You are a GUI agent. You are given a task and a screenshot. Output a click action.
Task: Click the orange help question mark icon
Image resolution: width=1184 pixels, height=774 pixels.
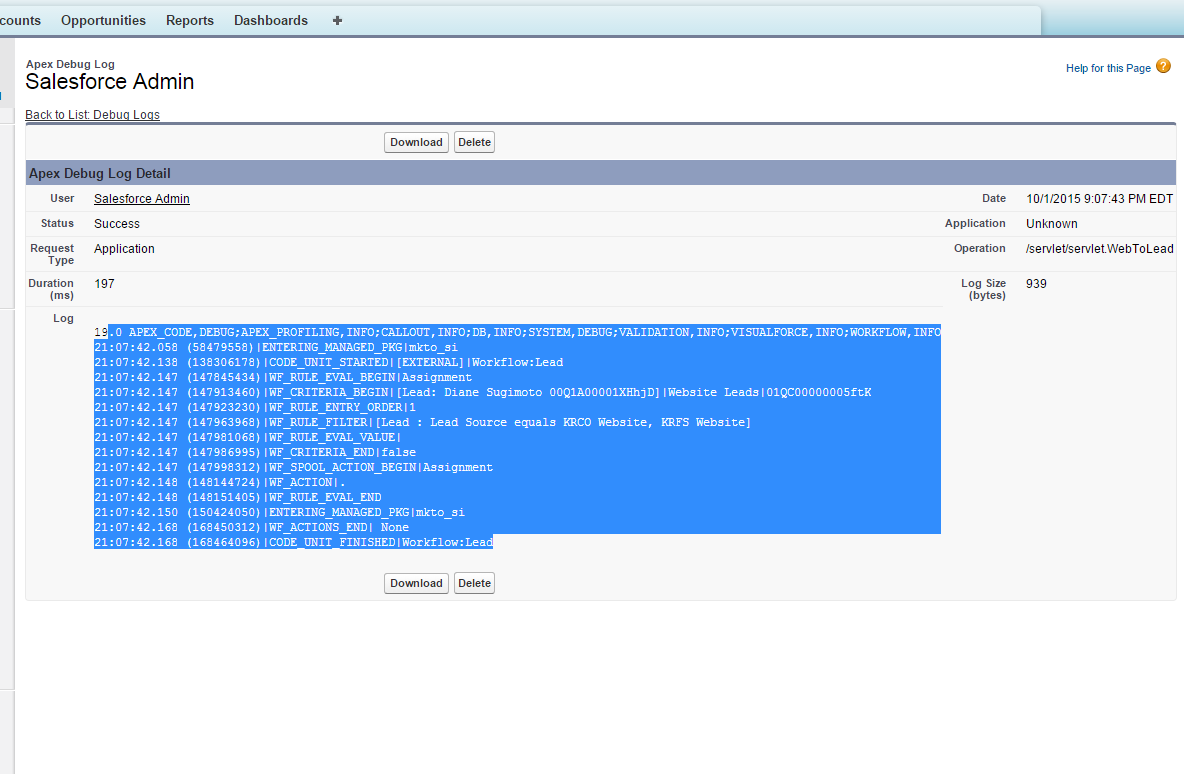tap(1163, 67)
